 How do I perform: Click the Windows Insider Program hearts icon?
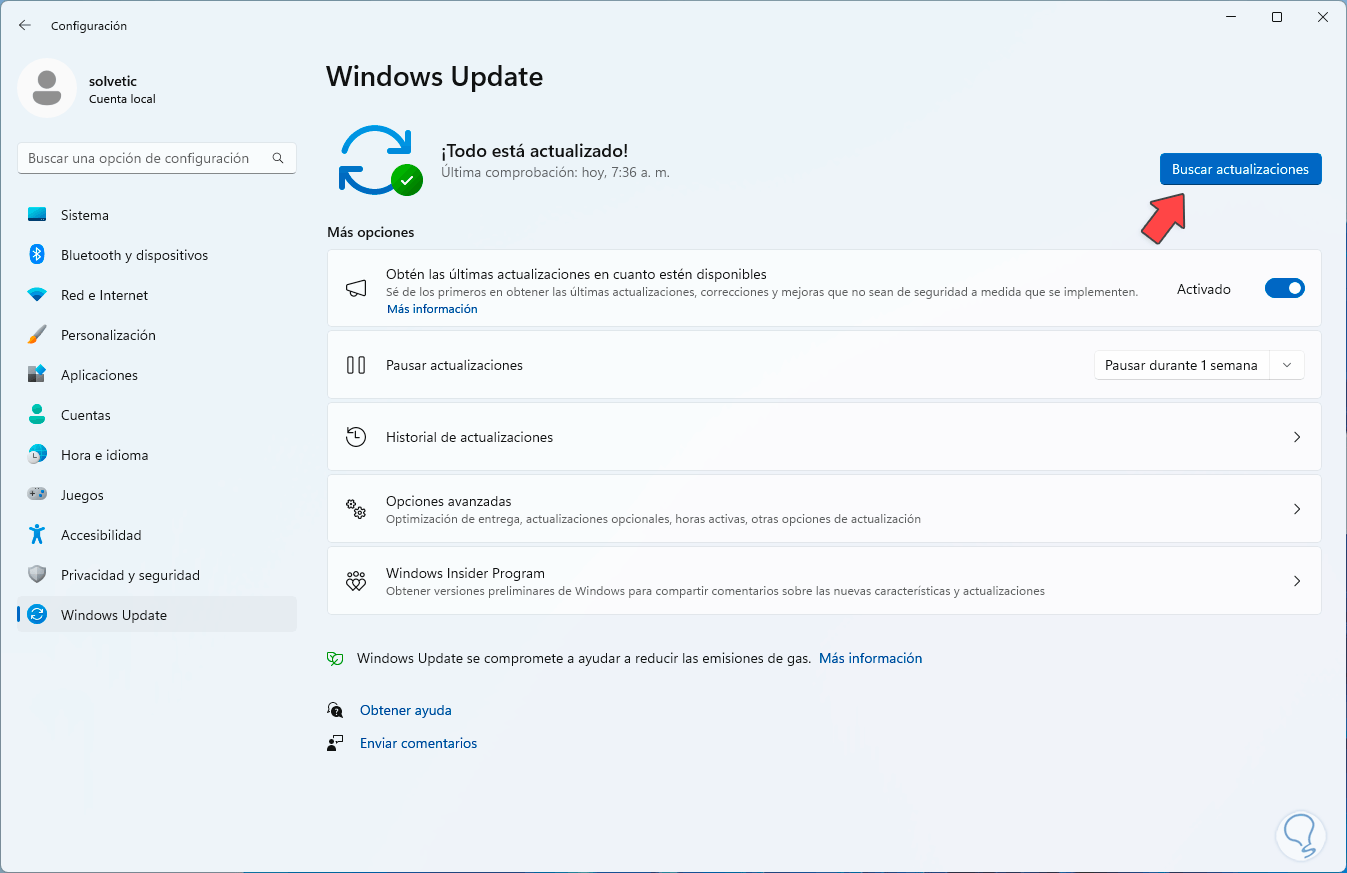click(x=356, y=581)
